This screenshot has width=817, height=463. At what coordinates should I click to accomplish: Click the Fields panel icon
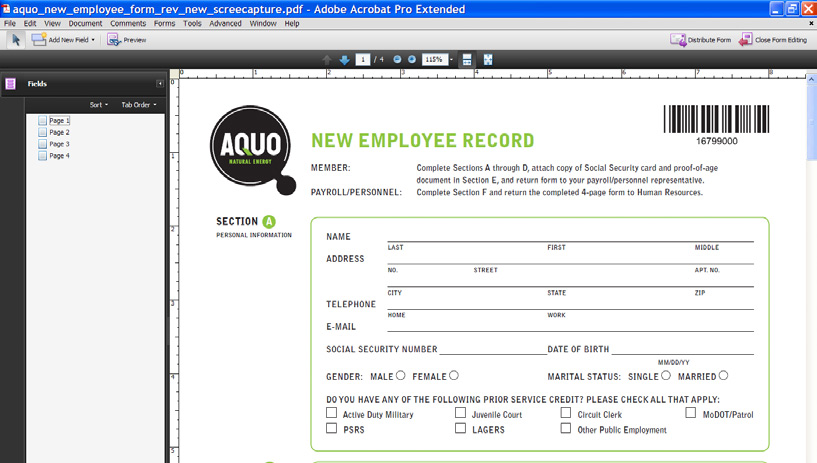[x=11, y=84]
